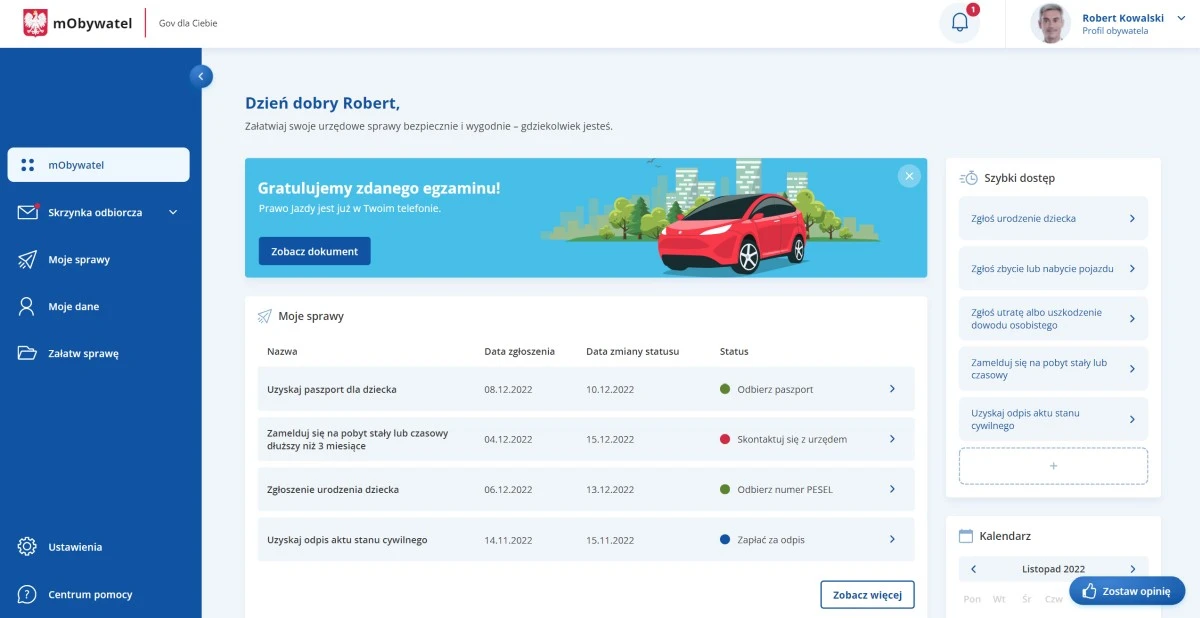Expand the Skrzynka odbiorcza dropdown arrow

click(173, 212)
